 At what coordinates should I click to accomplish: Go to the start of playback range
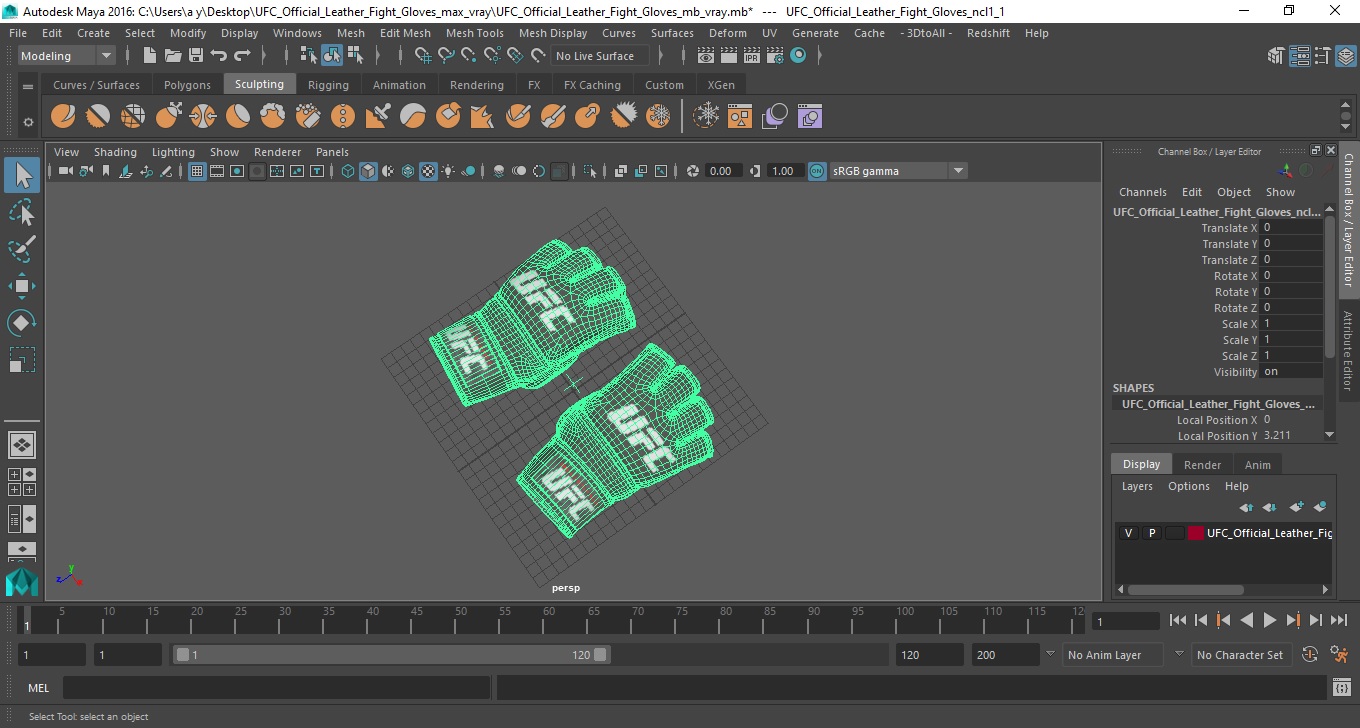tap(1178, 620)
